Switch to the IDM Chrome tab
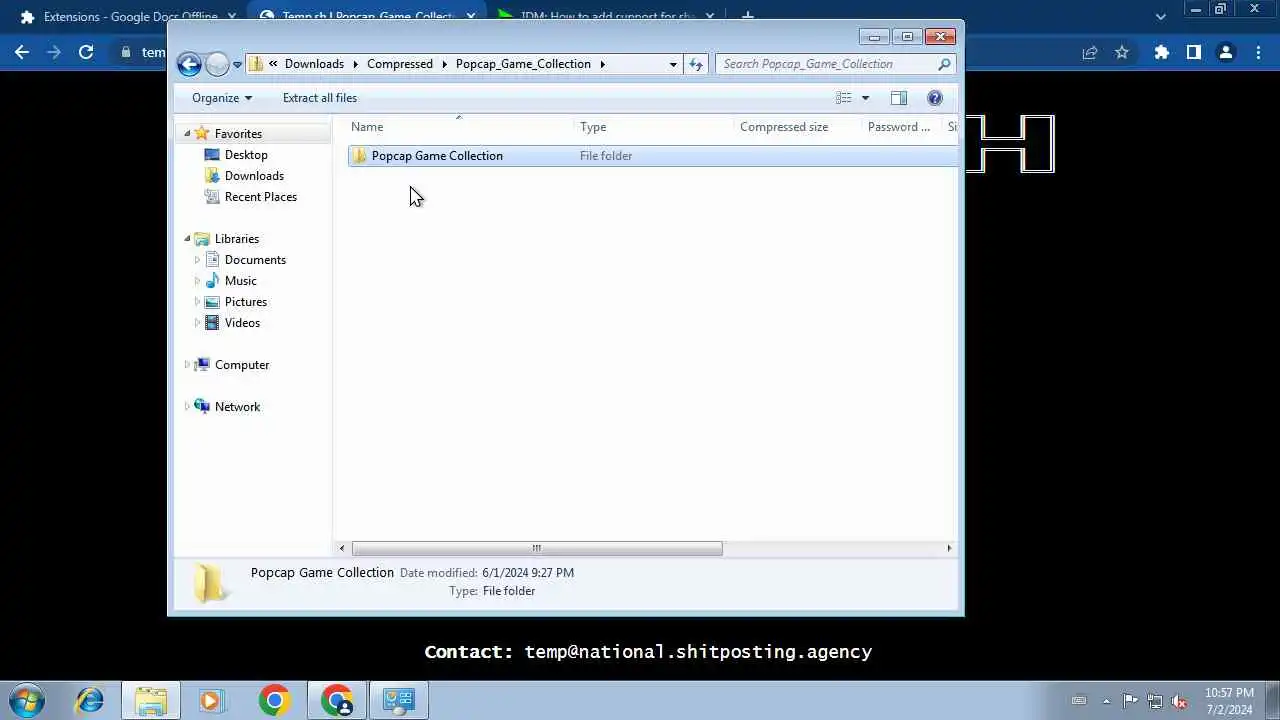 pyautogui.click(x=606, y=17)
